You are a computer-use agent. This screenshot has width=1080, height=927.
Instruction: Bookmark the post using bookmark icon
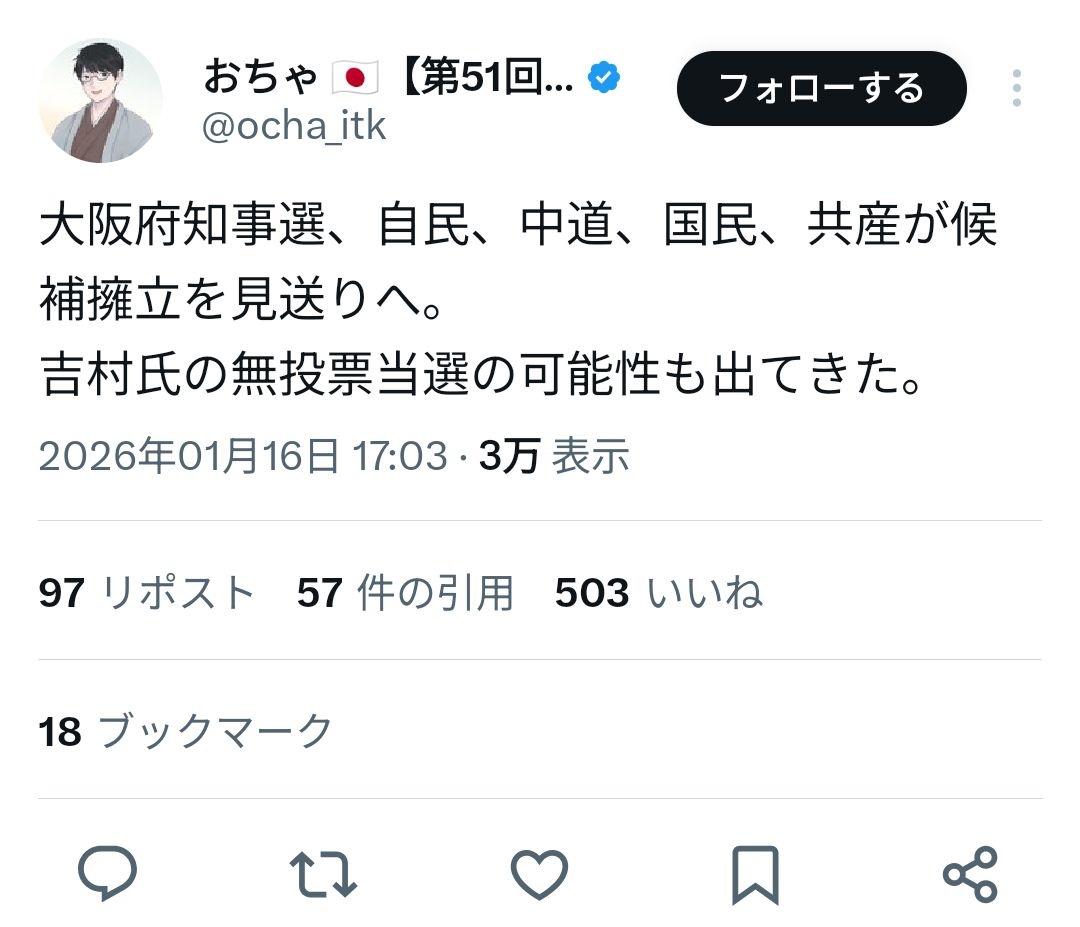pyautogui.click(x=755, y=875)
